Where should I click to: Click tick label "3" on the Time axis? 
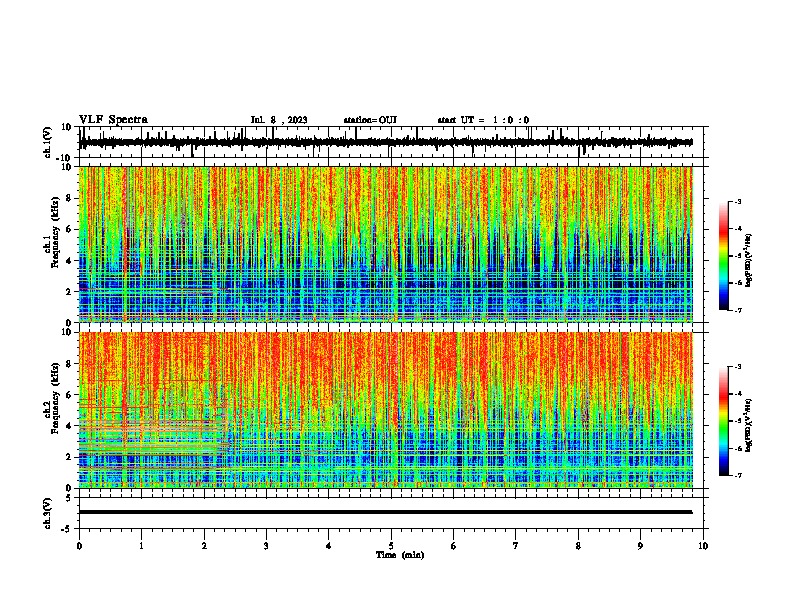(266, 546)
